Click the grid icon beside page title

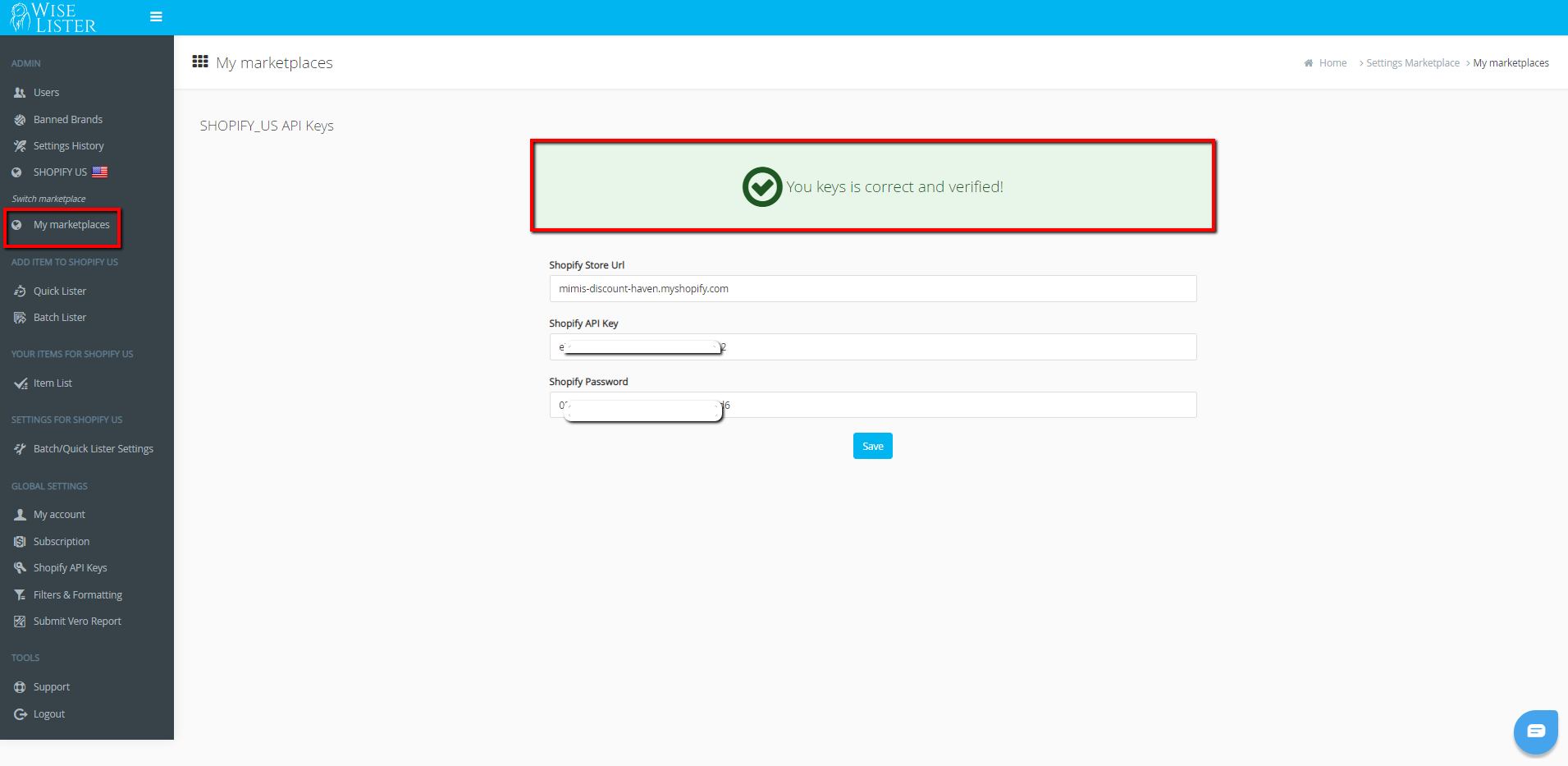(200, 62)
